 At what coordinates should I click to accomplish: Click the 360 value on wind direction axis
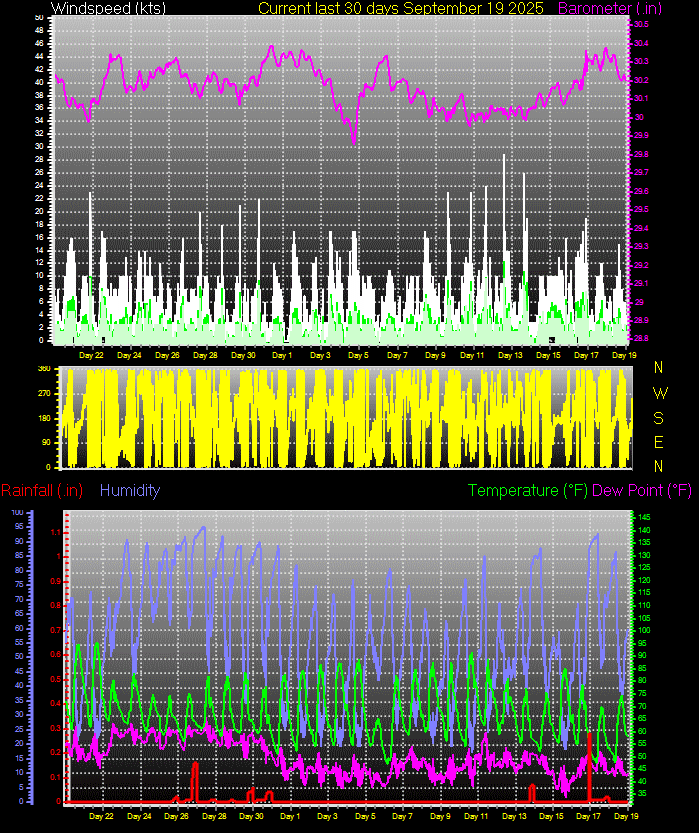(x=44, y=369)
